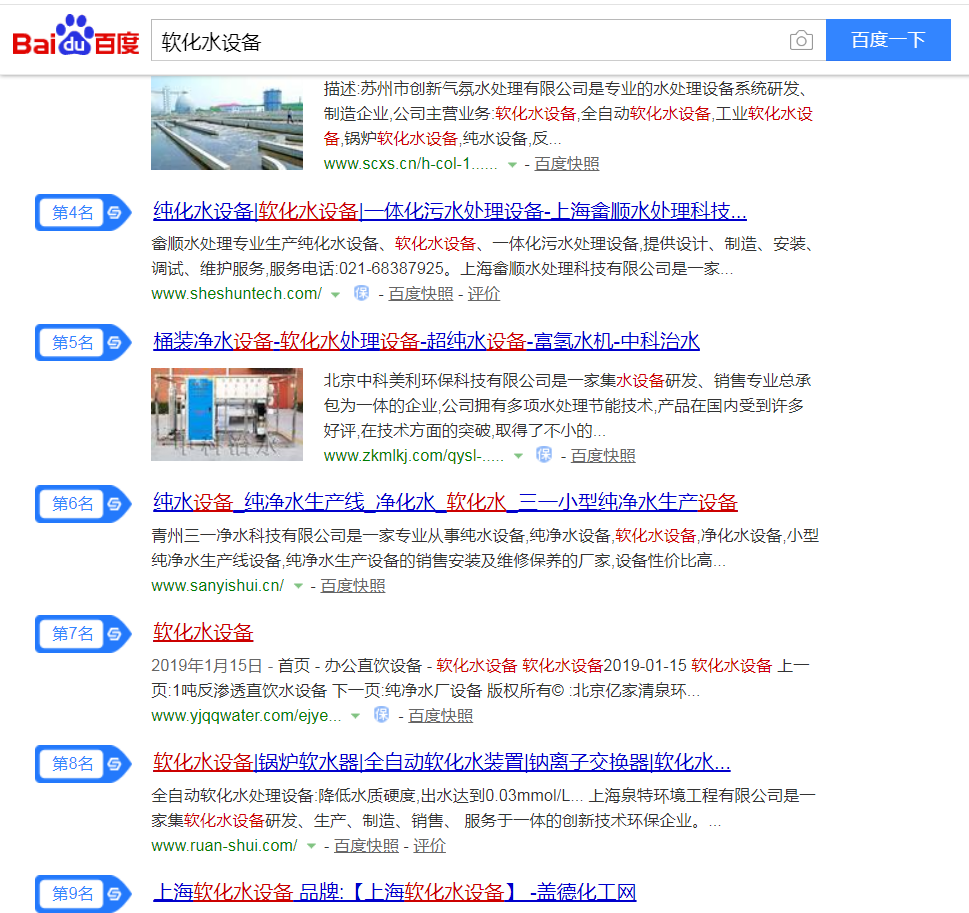The height and width of the screenshot is (913, 969).
Task: Click the snippet dated 2019年1月15日
Action: (481, 678)
